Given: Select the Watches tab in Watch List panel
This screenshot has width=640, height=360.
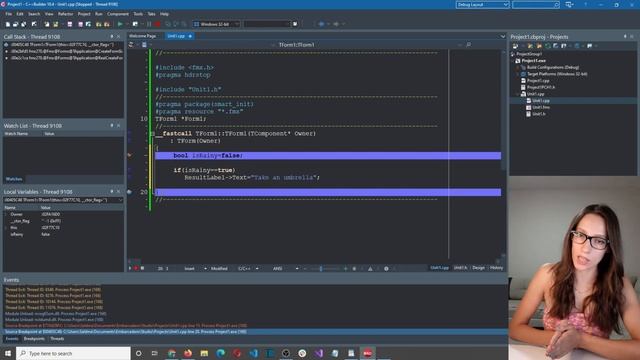Looking at the screenshot, I should click(14, 179).
